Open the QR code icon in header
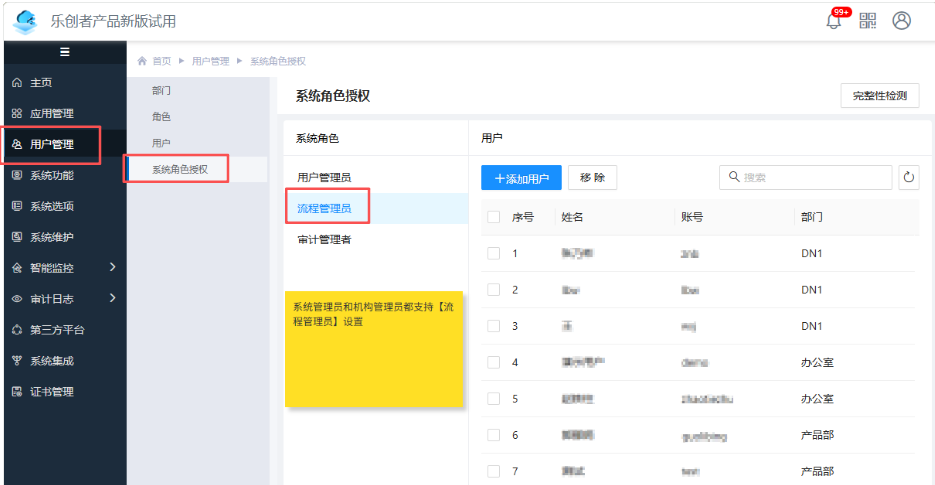 [x=868, y=21]
